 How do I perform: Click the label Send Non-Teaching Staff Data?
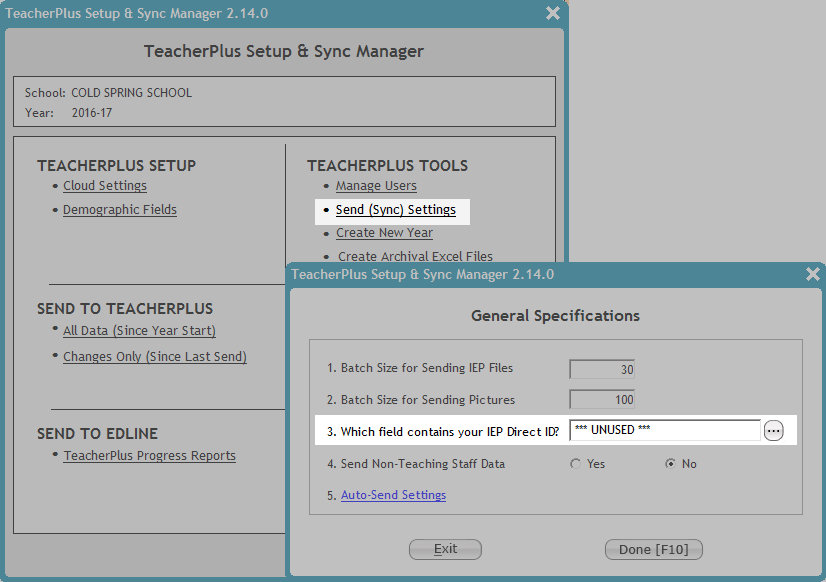422,464
